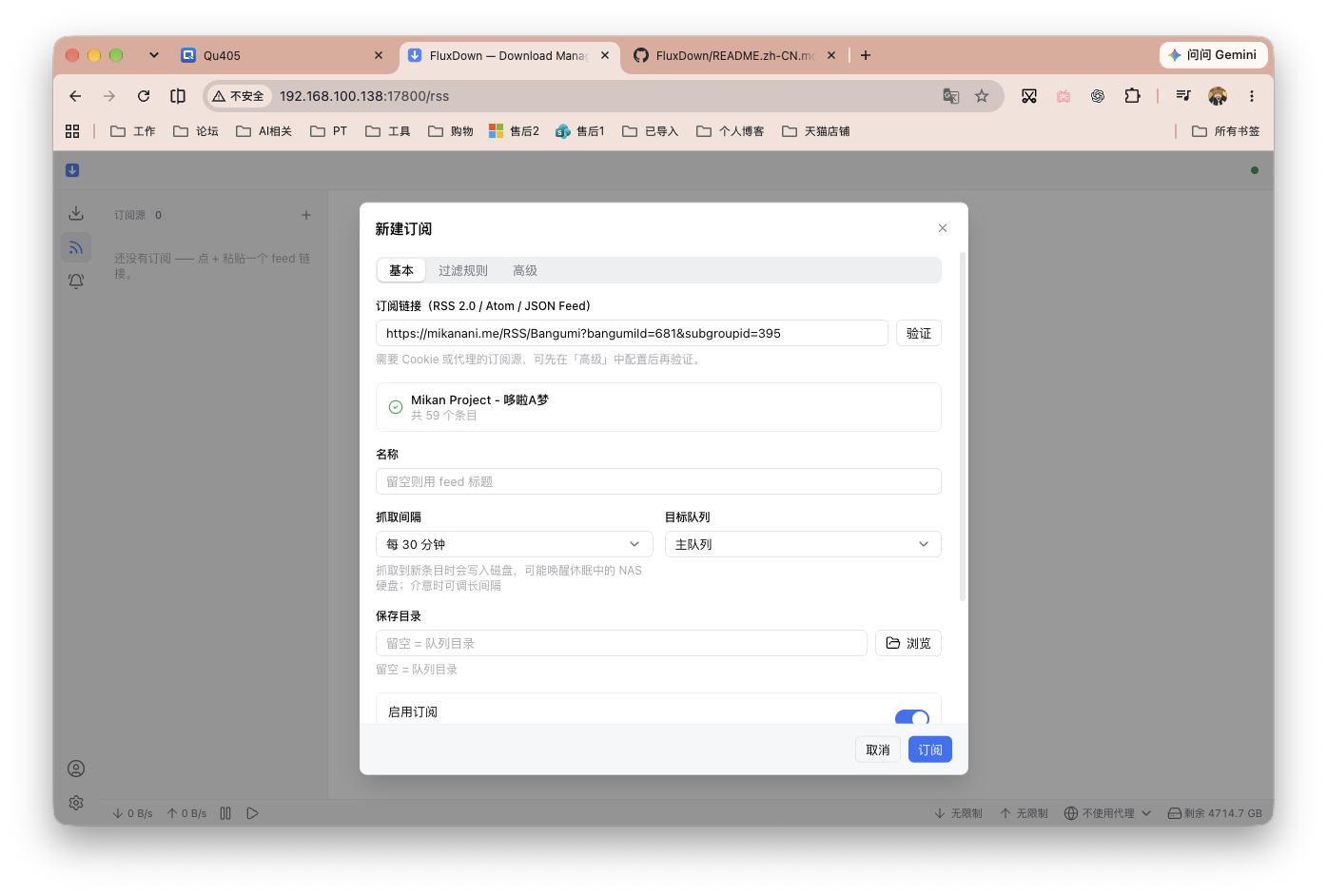Open the AI相关 bookmarks folder
Screen dimensions: 1327x896
pos(264,131)
